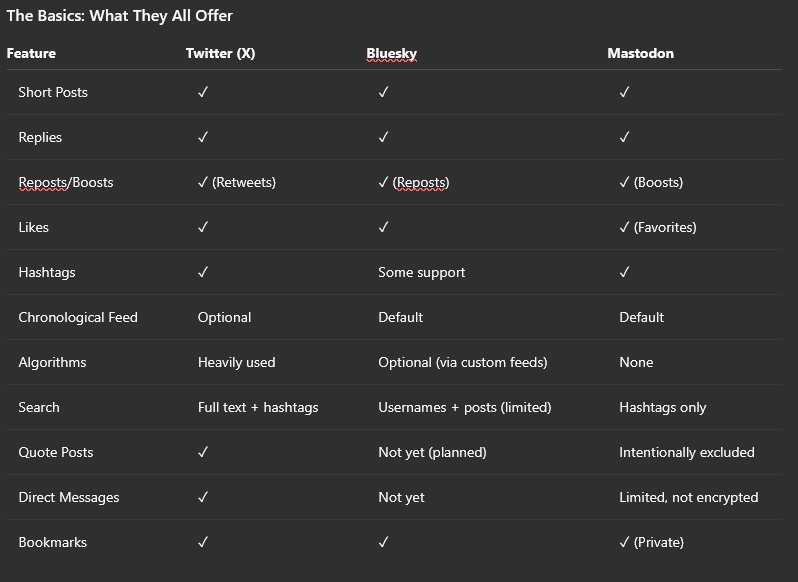Select the '(Retweets)' cell text
798x582 pixels.
click(244, 183)
